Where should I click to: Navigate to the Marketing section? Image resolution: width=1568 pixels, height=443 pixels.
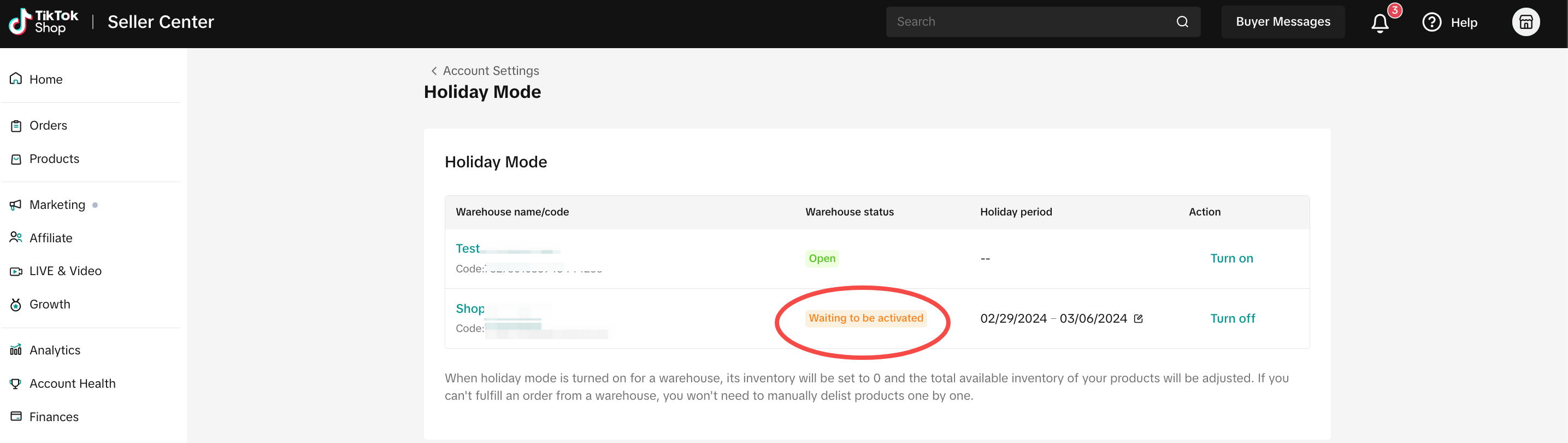pos(57,205)
